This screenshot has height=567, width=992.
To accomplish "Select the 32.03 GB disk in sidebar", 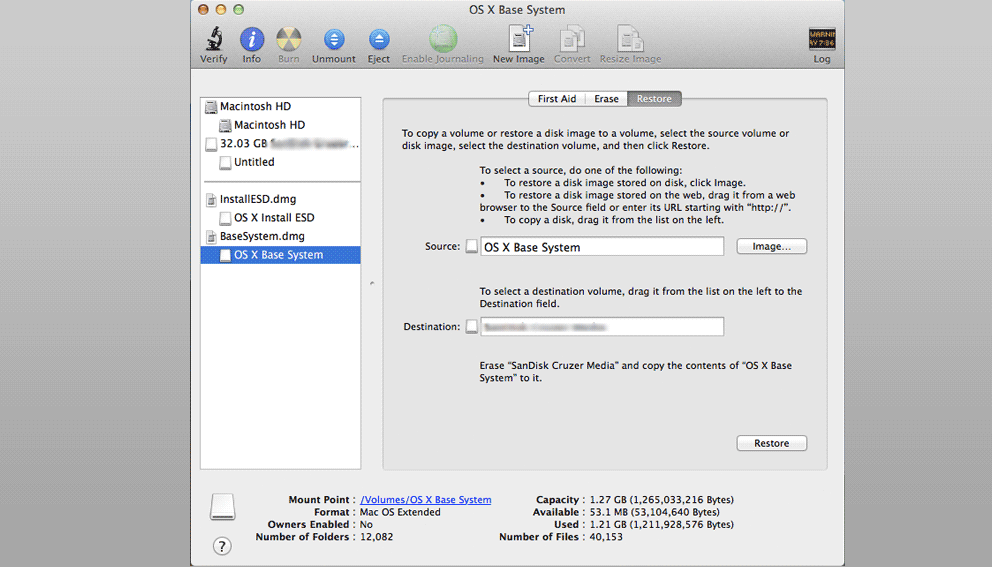I will [x=281, y=144].
